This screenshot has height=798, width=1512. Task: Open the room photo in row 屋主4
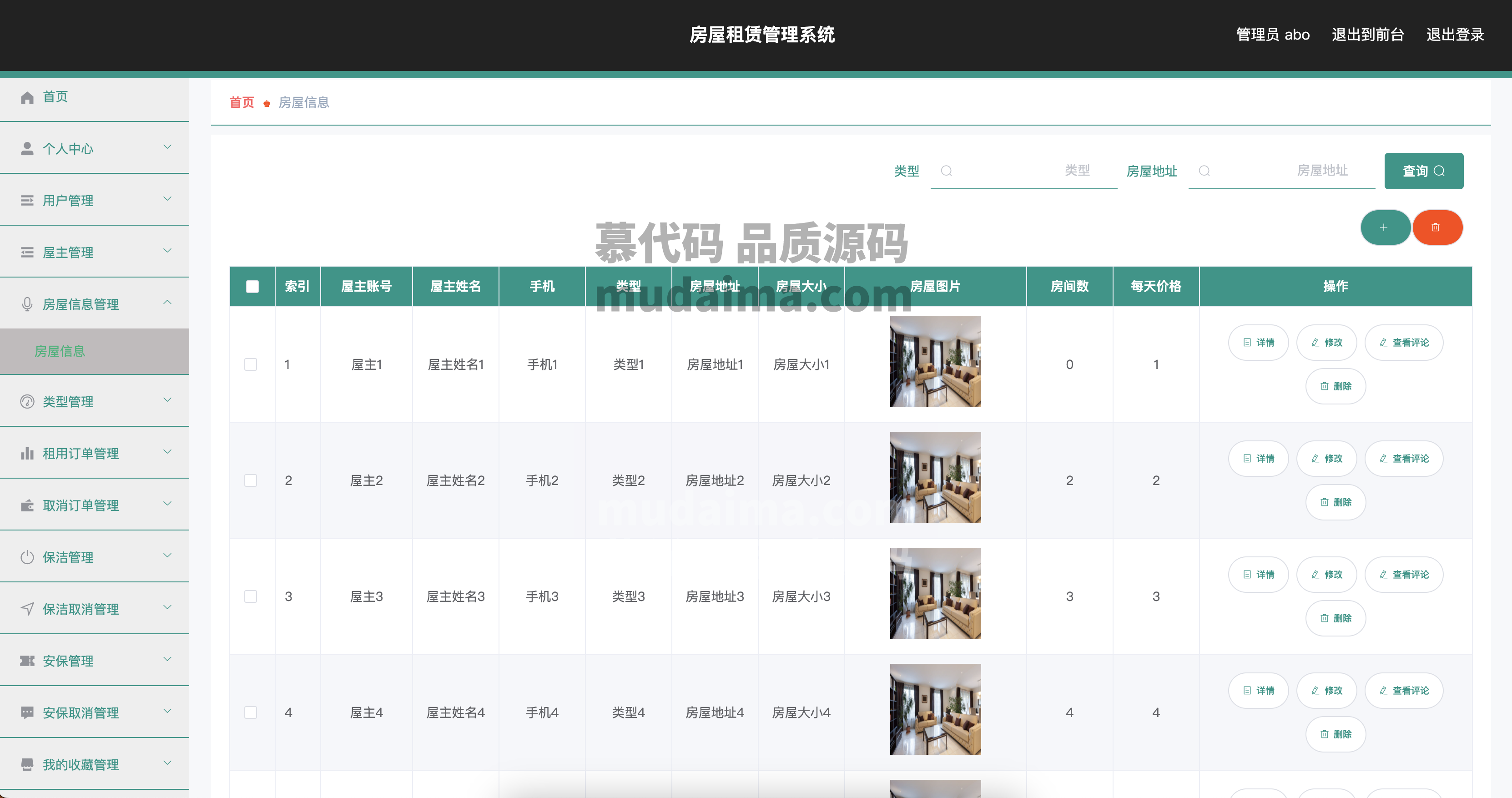(x=935, y=709)
